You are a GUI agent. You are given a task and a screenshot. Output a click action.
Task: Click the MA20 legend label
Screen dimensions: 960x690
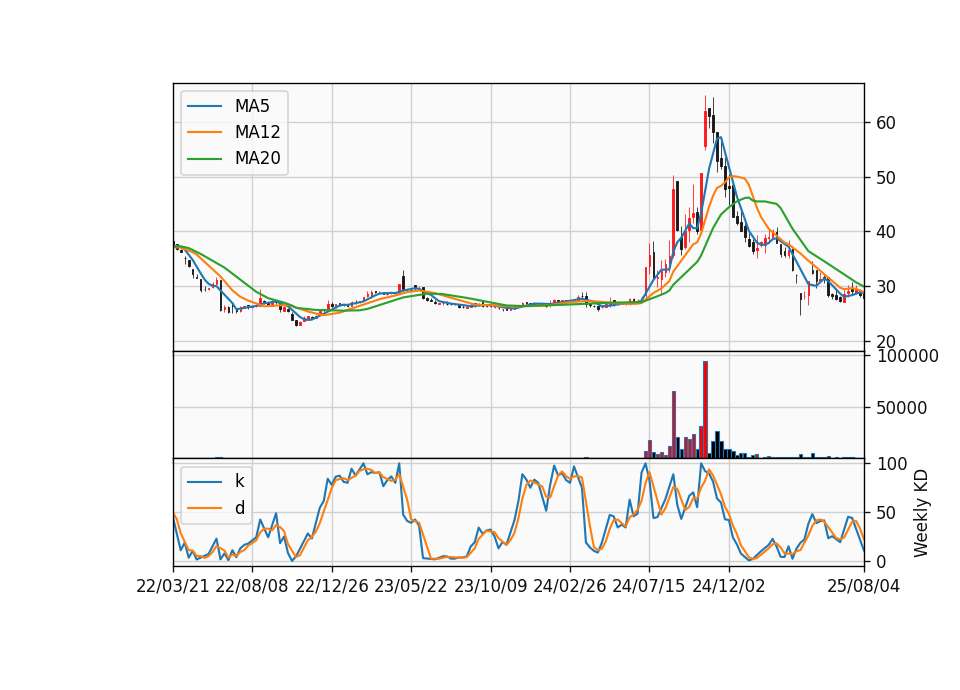pos(257,159)
